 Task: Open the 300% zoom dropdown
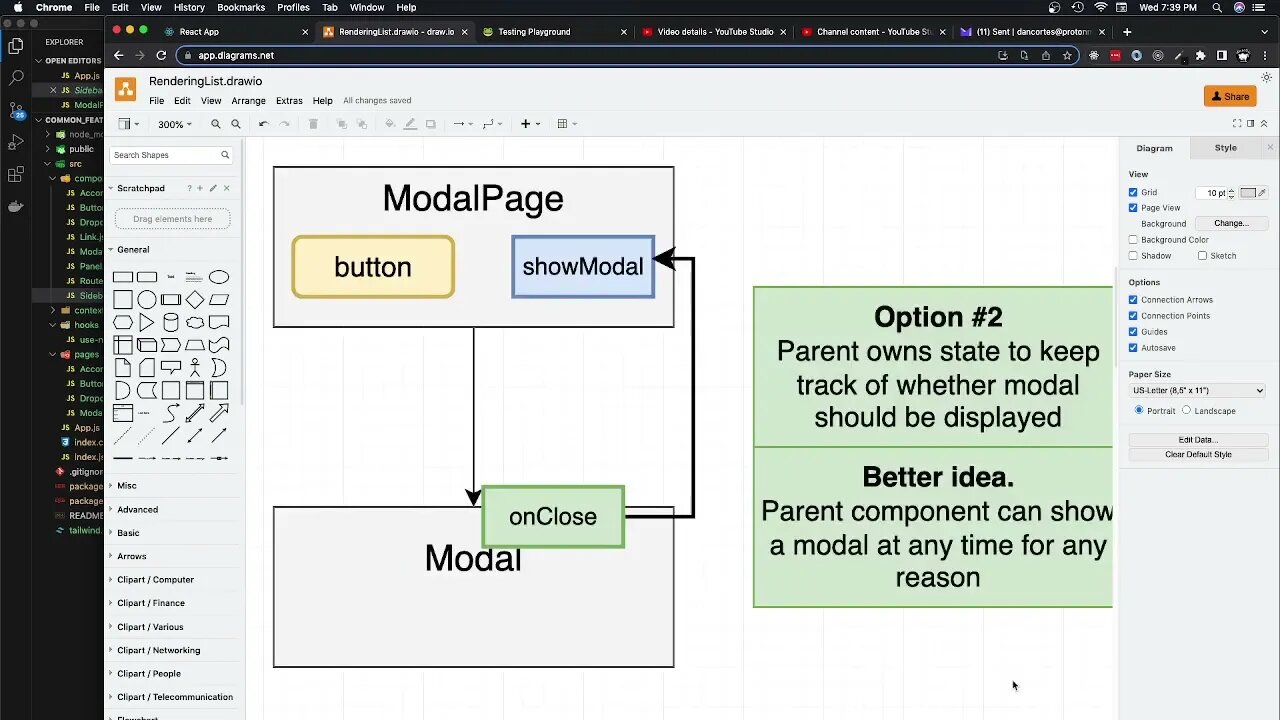pyautogui.click(x=175, y=124)
